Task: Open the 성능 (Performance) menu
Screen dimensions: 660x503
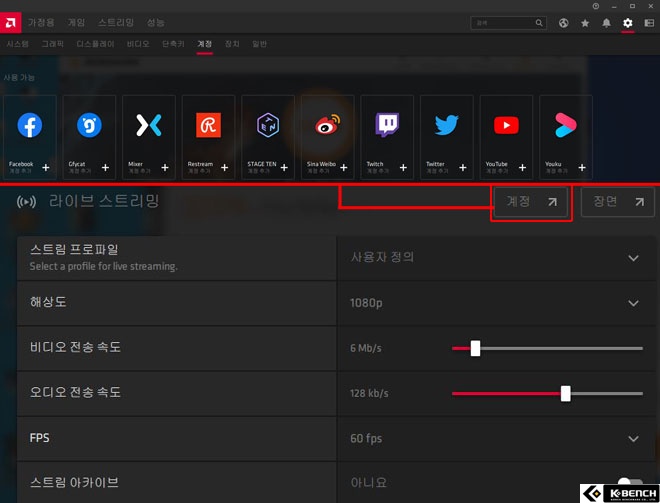Action: 155,22
